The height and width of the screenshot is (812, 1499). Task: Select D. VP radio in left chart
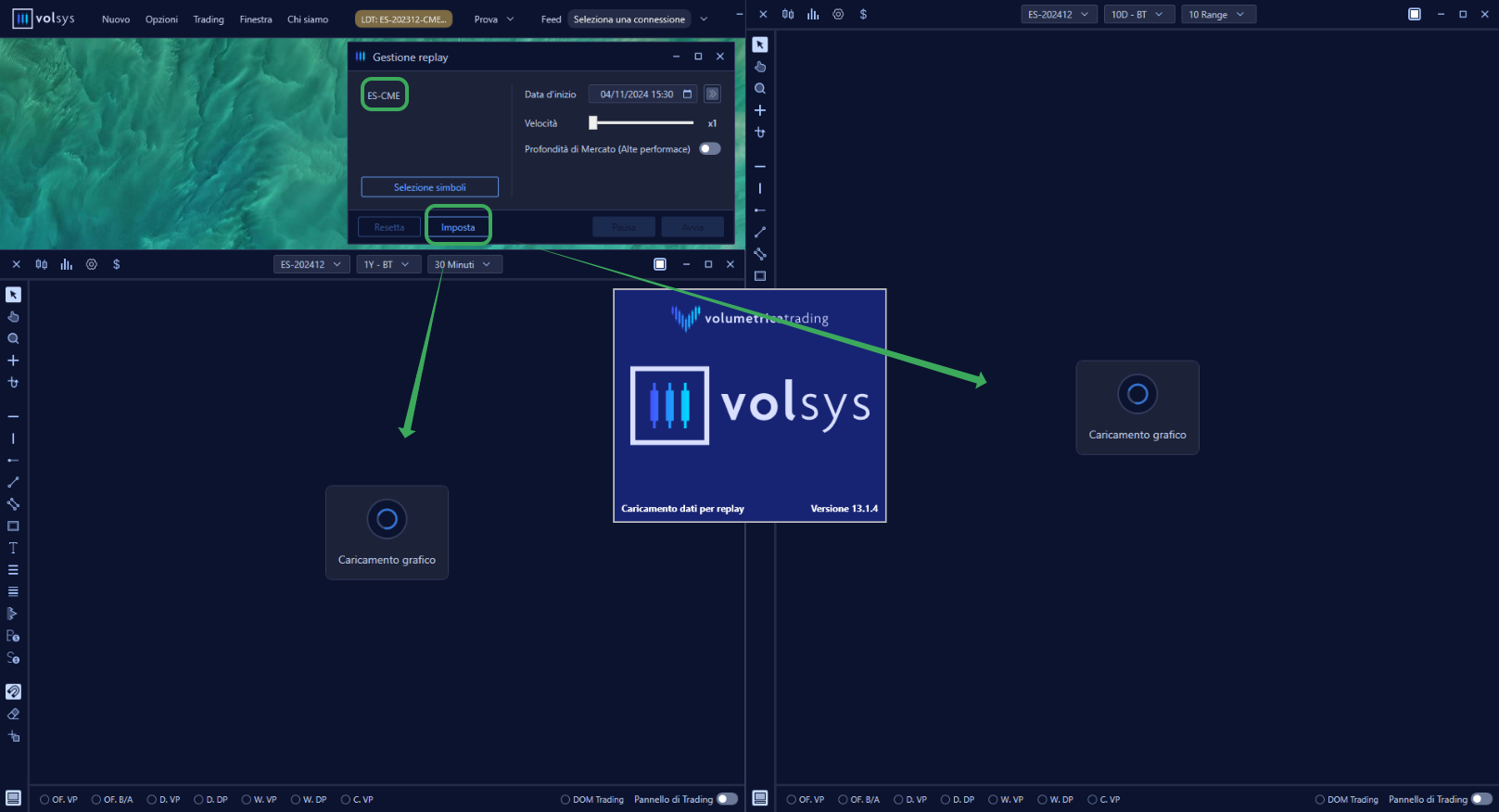pyautogui.click(x=164, y=799)
